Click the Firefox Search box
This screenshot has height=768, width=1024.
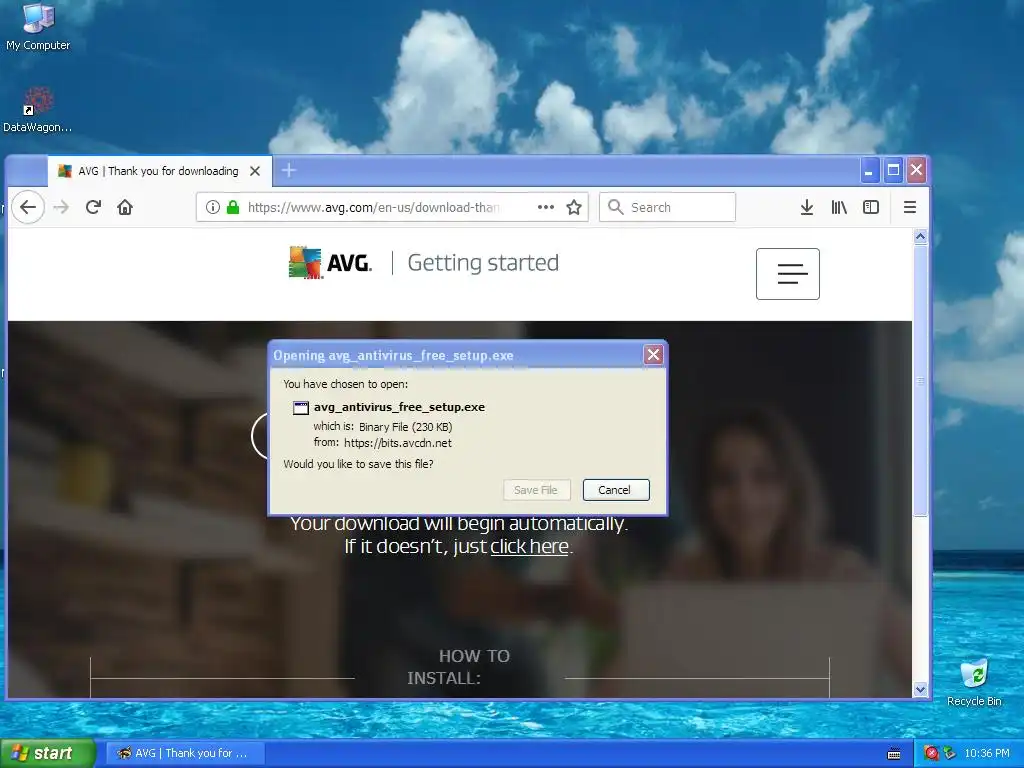667,207
